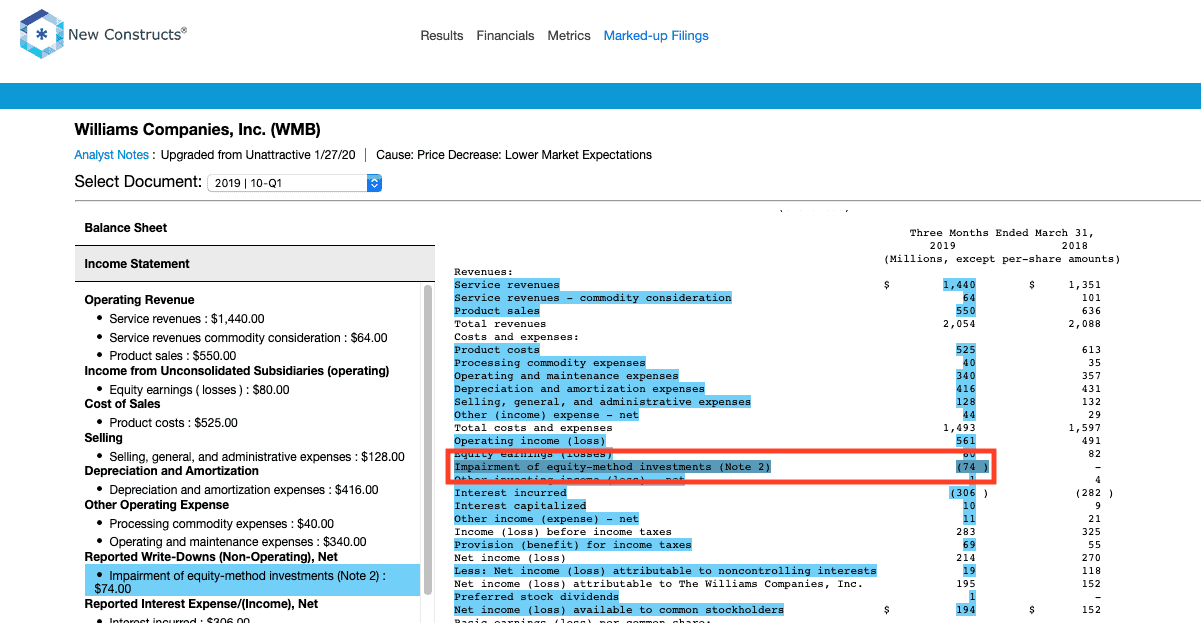Click Service revenues row in filing

[x=507, y=285]
